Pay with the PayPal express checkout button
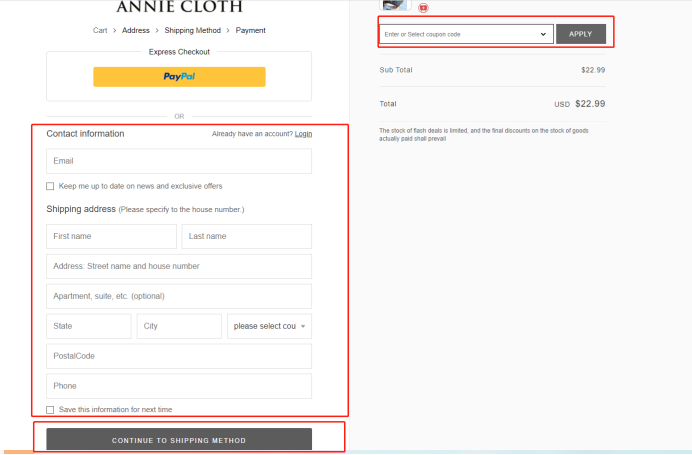 179,77
